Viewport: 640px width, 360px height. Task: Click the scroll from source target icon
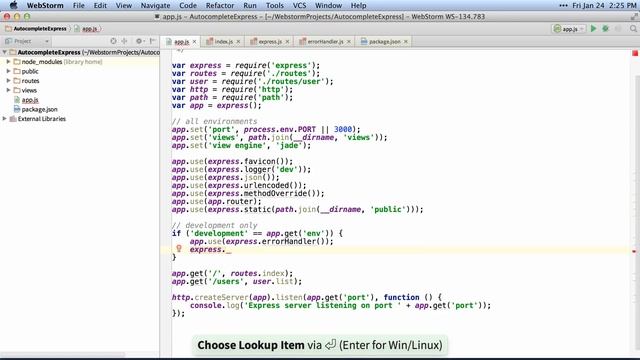113,41
